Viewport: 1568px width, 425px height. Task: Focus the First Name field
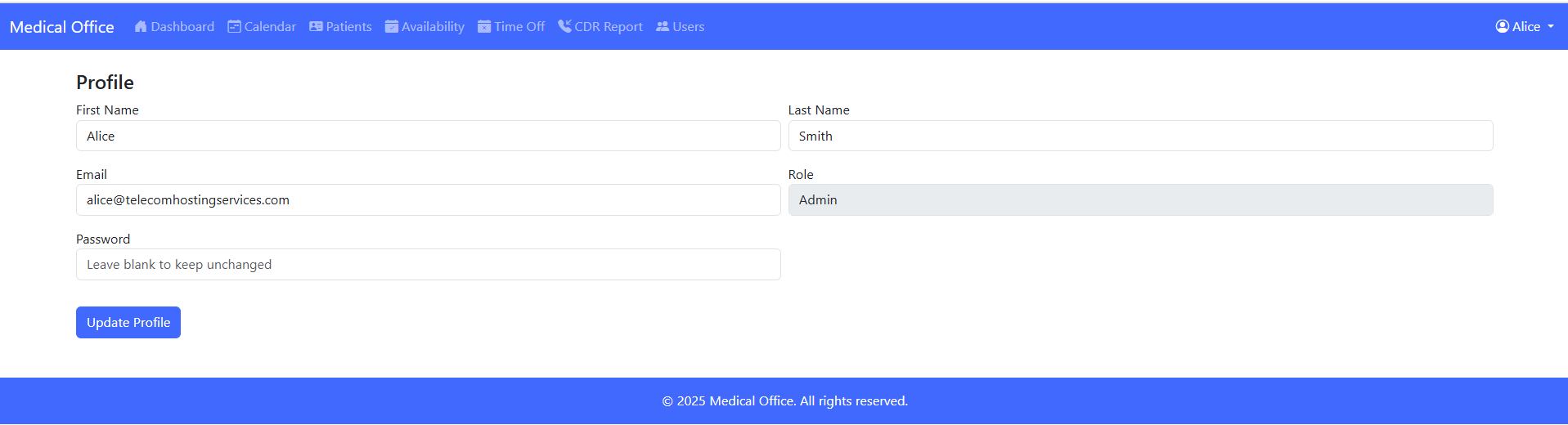[x=428, y=136]
